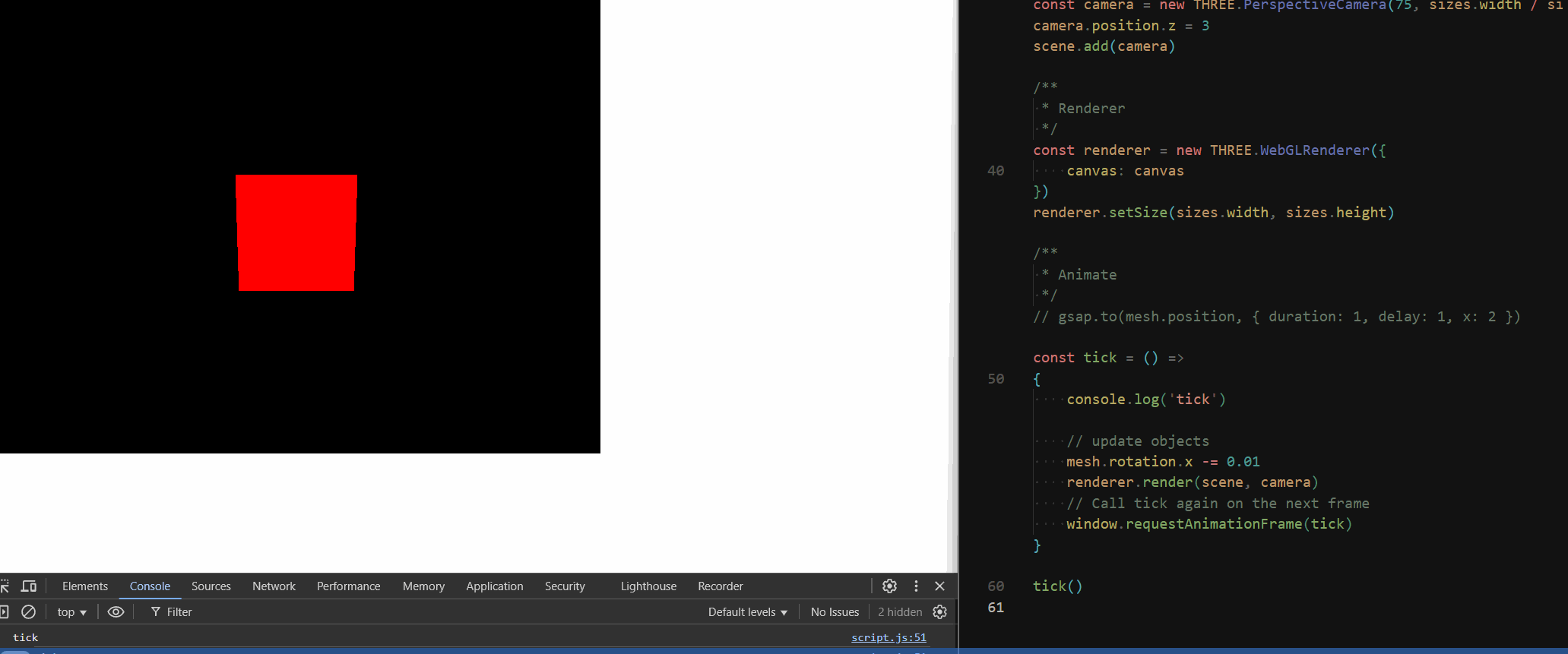Viewport: 1568px width, 654px height.
Task: Click the canvas: canvas line
Action: coord(1125,171)
